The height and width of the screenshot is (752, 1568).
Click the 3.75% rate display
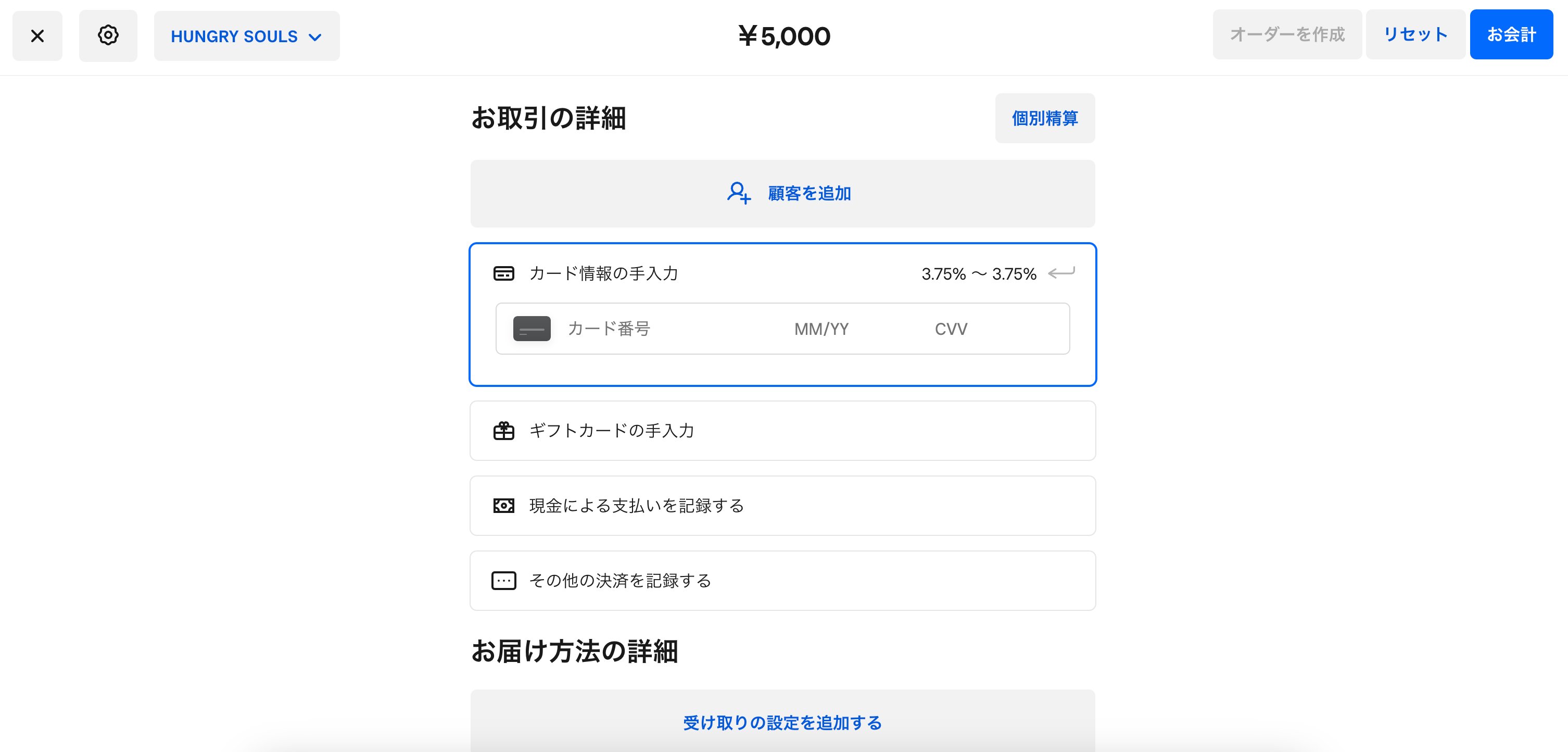(978, 273)
